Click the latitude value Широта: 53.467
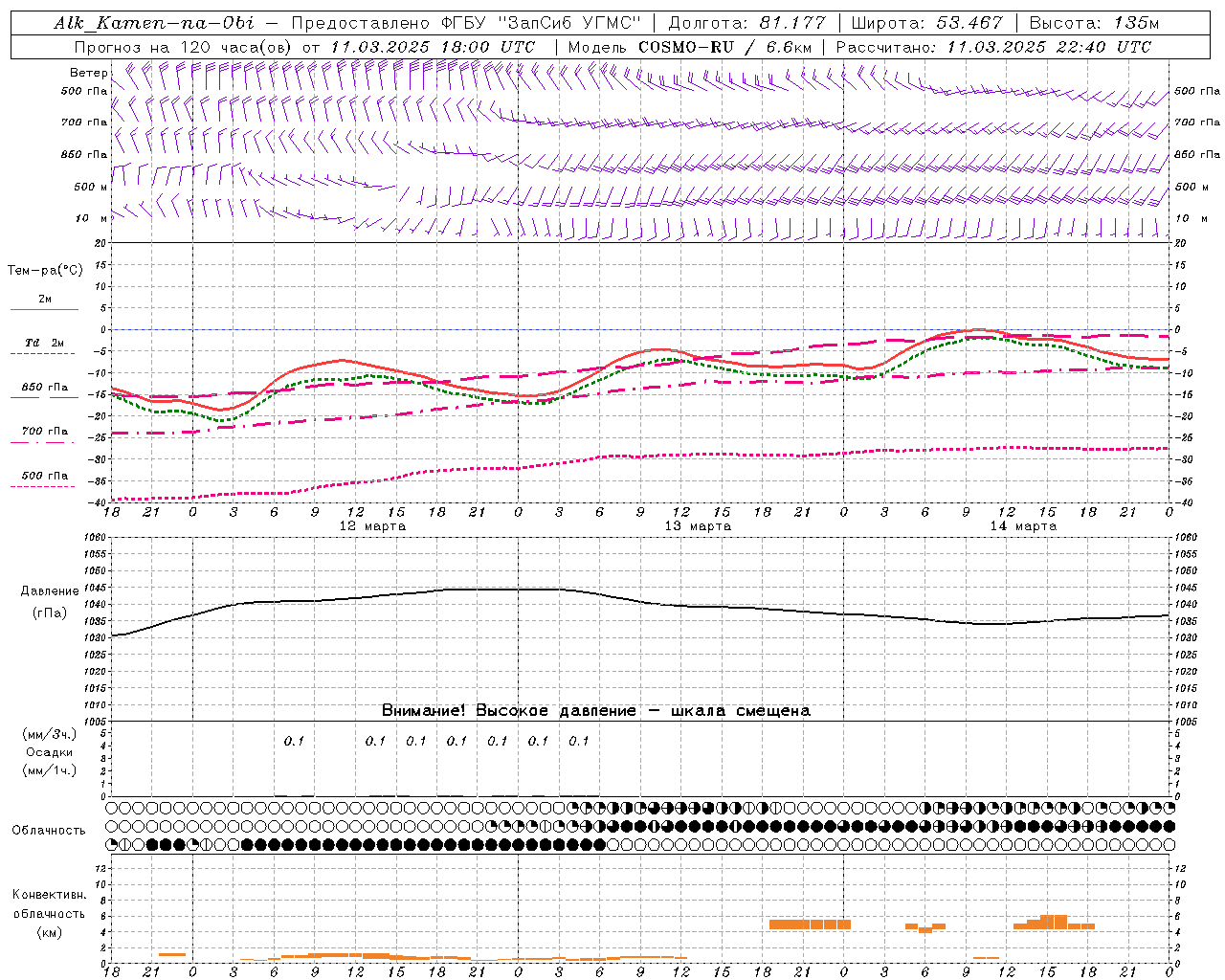Screen dimensions: 1225x980 (x=927, y=23)
